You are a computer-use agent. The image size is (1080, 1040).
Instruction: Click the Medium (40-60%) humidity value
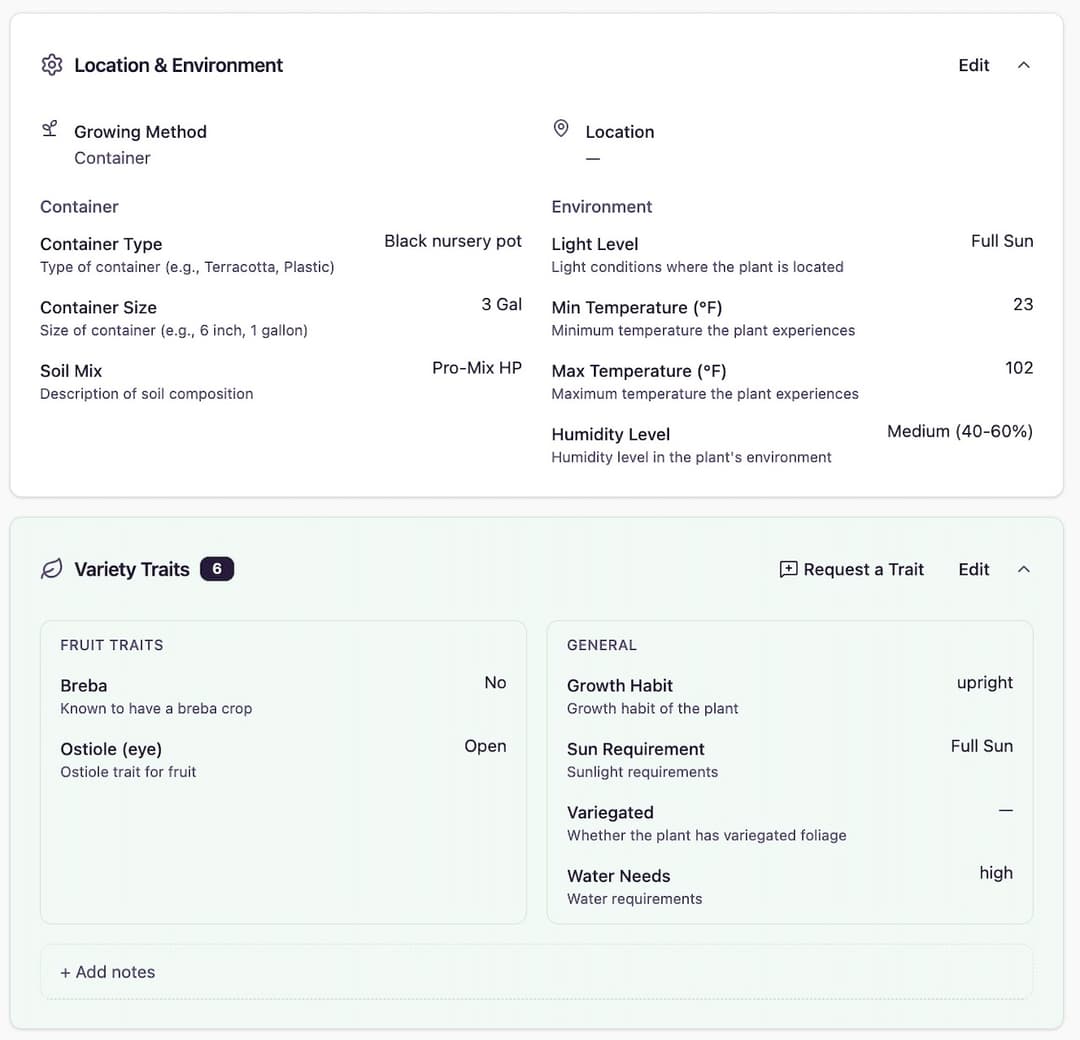tap(960, 431)
